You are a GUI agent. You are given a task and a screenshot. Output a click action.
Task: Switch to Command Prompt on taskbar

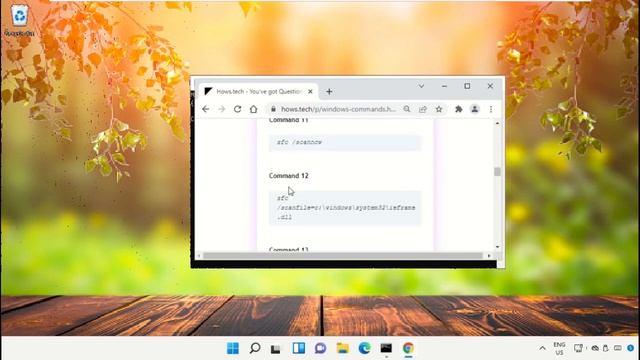tap(386, 348)
